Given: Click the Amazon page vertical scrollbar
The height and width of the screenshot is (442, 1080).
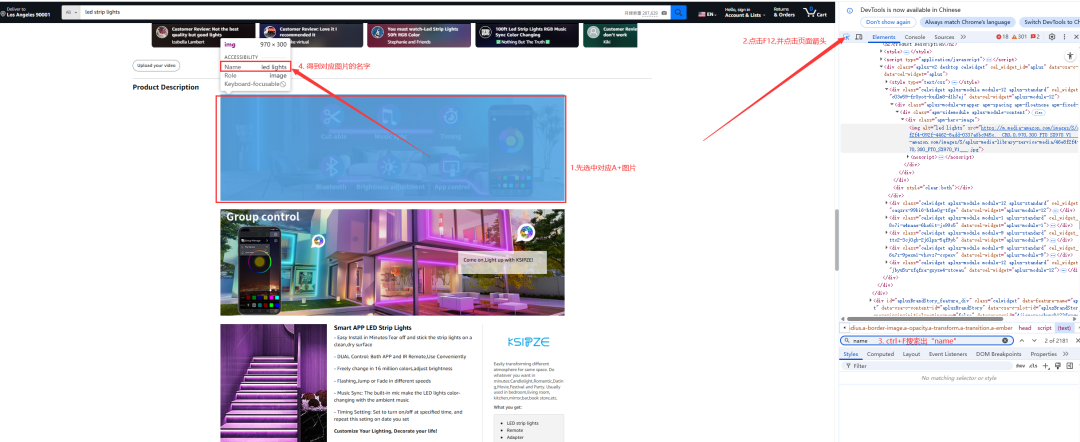Looking at the screenshot, I should tap(835, 241).
